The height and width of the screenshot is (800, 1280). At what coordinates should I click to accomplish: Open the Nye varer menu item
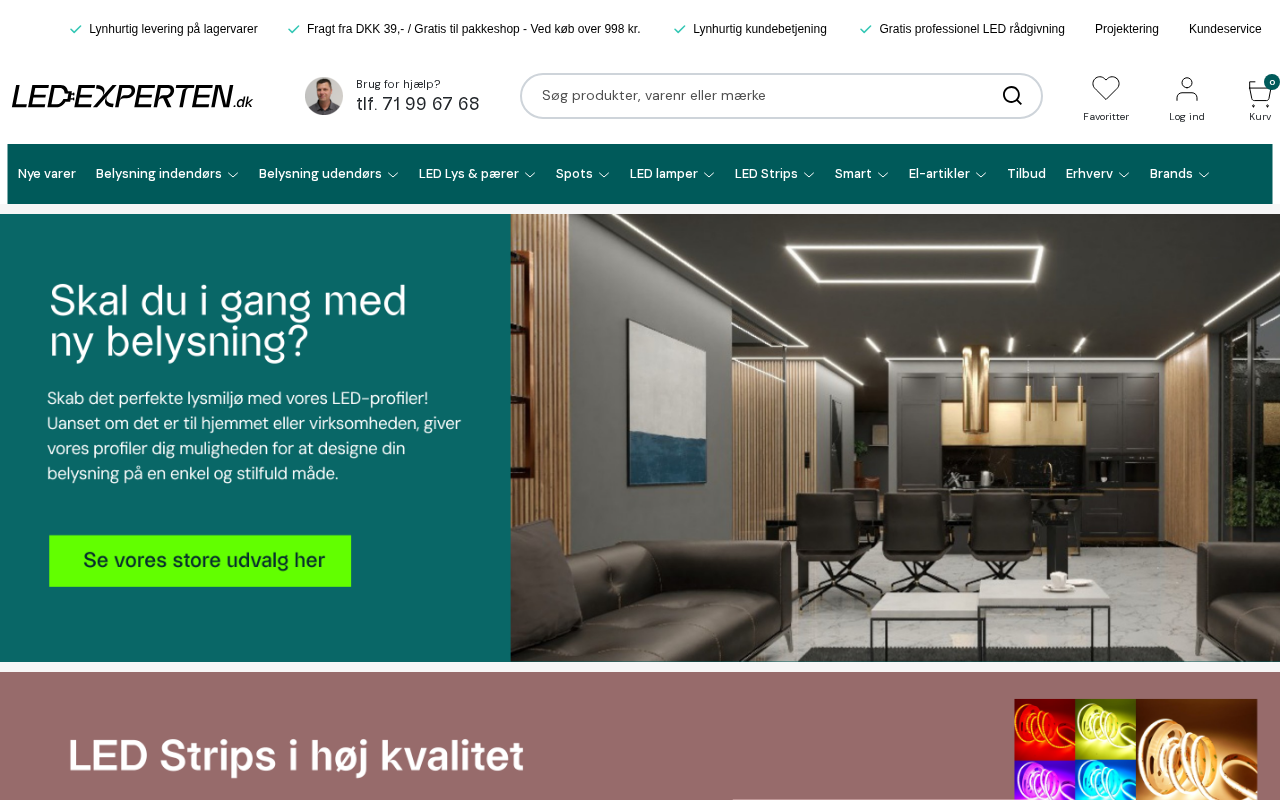(x=47, y=174)
